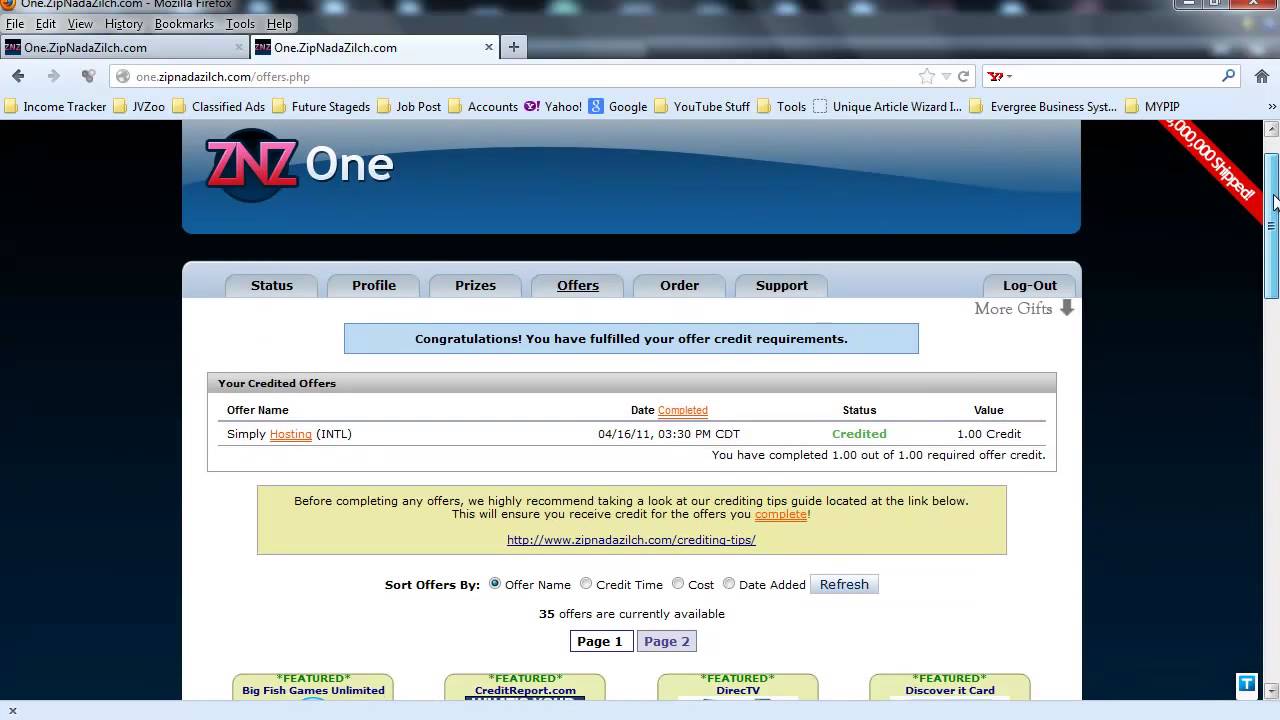This screenshot has width=1280, height=720.
Task: Click the Page 1 button
Action: (x=600, y=641)
